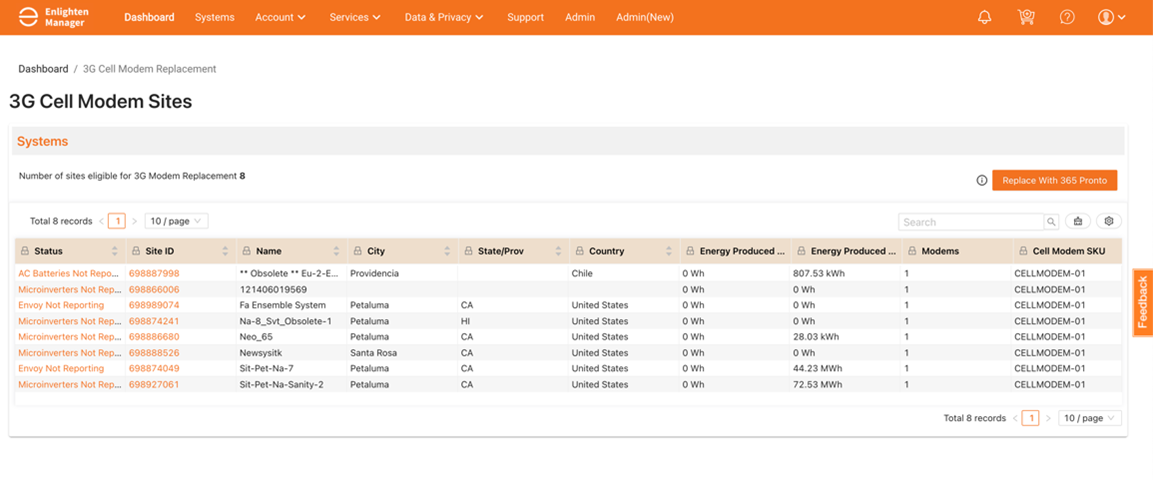1153x480 pixels.
Task: Click the Santa Rosa city cell
Action: (373, 352)
